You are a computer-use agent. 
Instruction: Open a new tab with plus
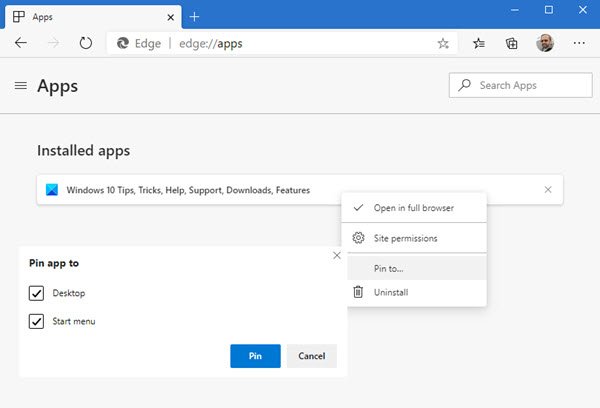tap(194, 17)
